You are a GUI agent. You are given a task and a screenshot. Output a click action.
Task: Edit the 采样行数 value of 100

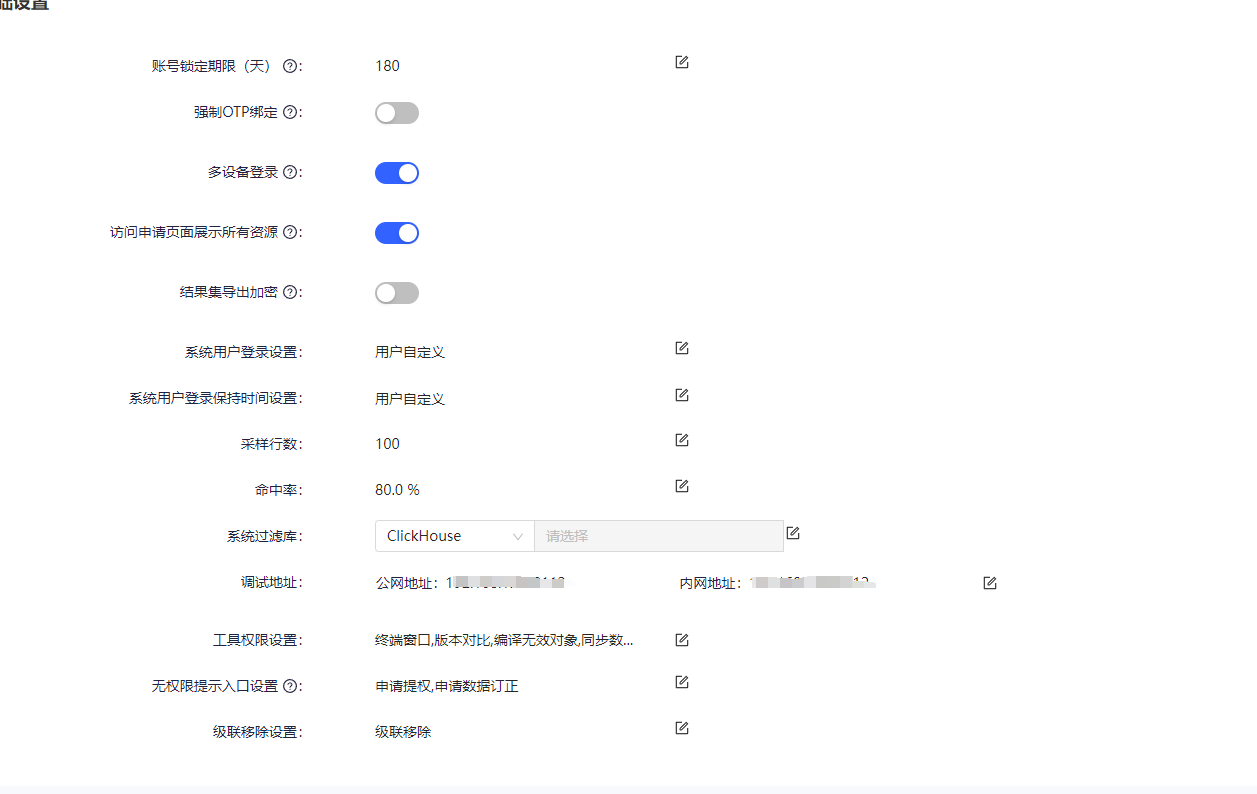[x=682, y=440]
